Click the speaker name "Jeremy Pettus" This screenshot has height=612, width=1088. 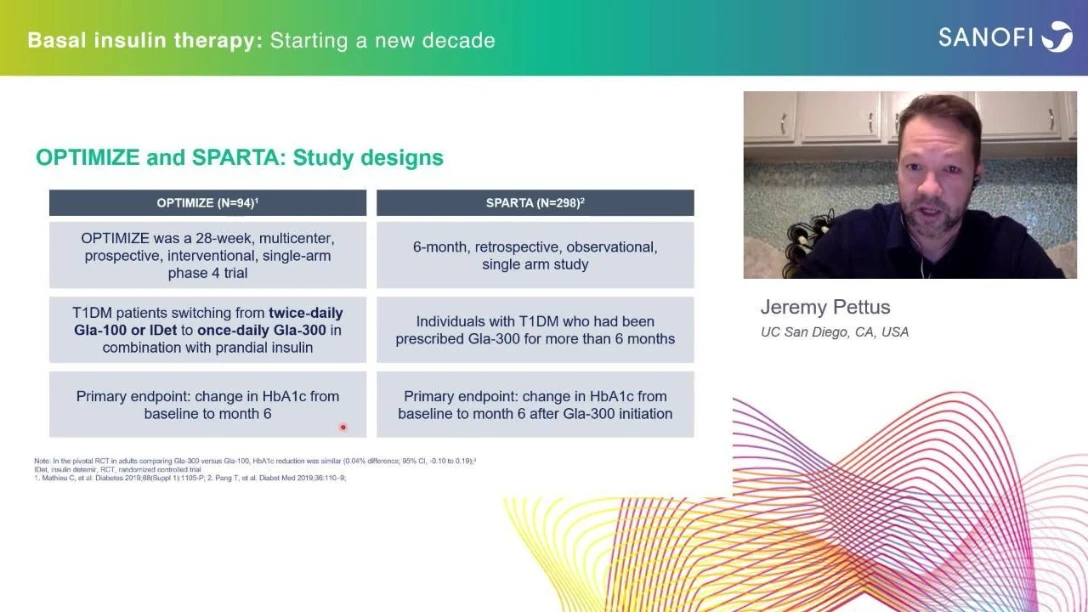[825, 307]
